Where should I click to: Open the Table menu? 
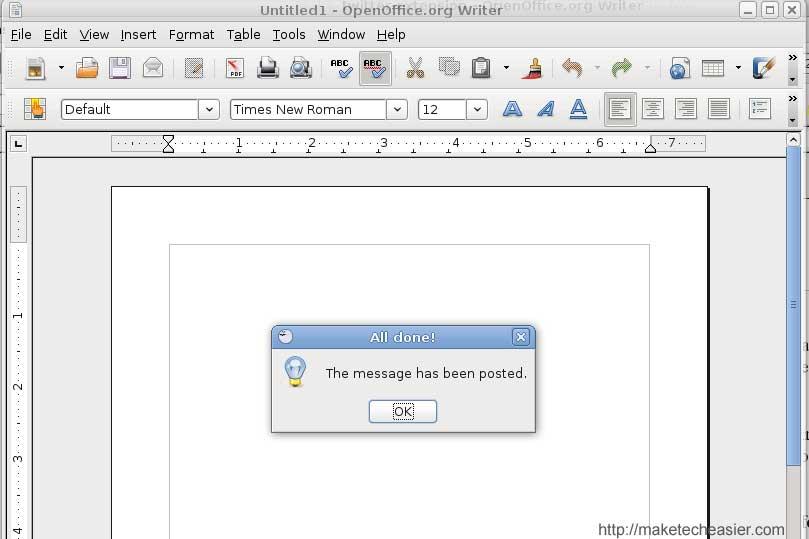click(244, 35)
